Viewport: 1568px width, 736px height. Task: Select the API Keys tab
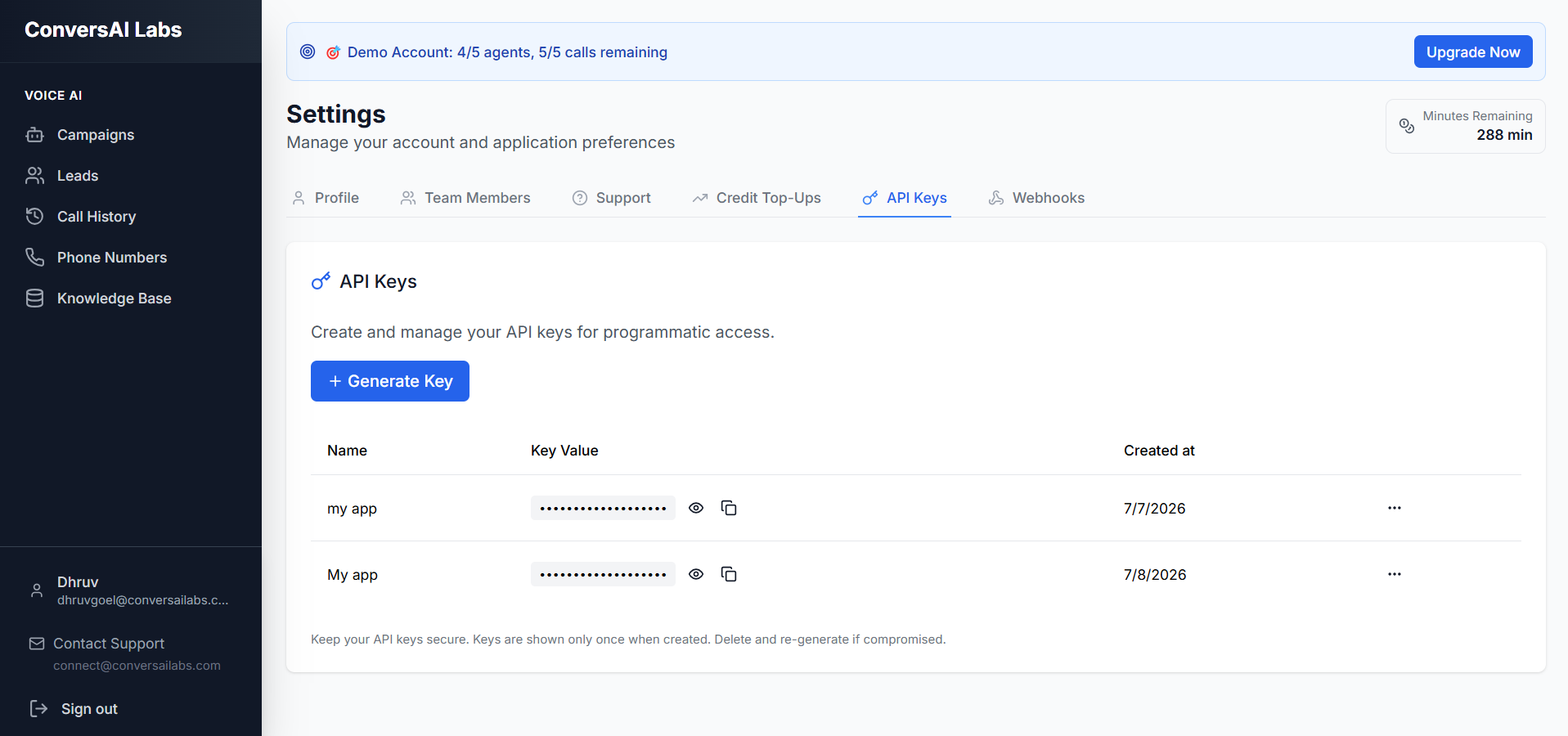[x=905, y=198]
